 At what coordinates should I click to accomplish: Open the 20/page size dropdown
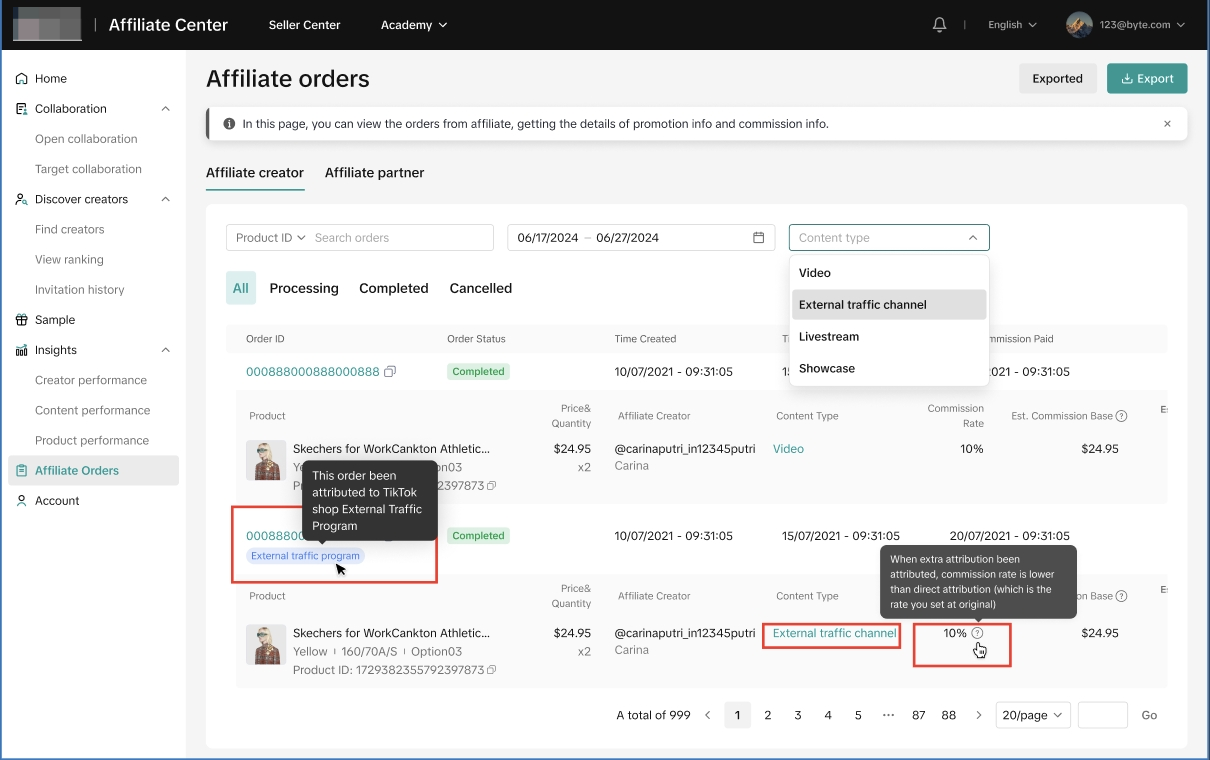(x=1033, y=715)
